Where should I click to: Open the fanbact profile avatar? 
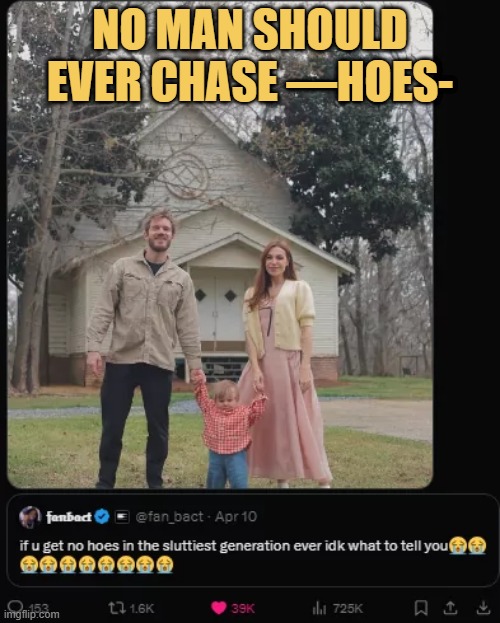[x=30, y=517]
